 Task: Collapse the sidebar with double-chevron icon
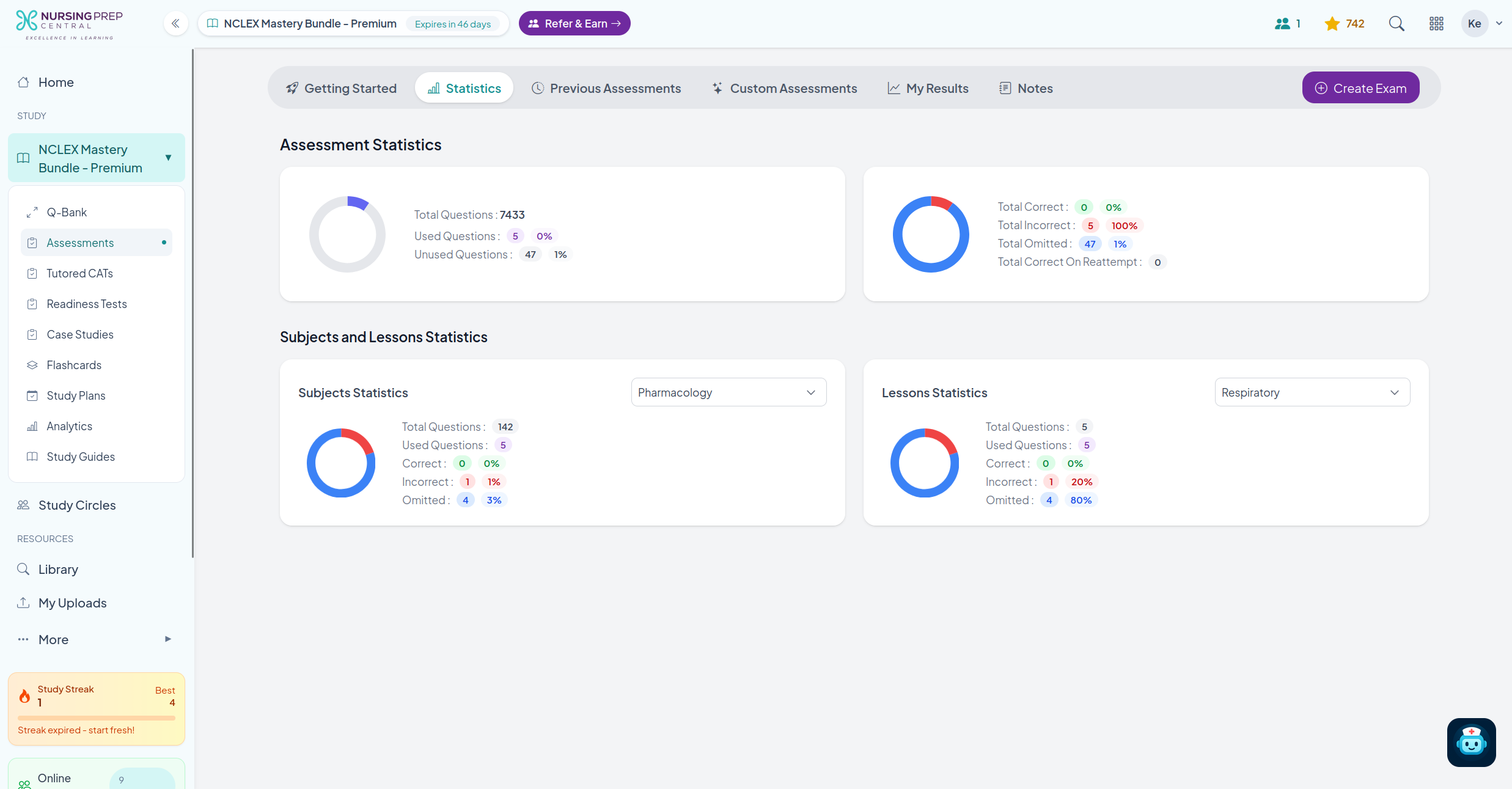(x=175, y=24)
